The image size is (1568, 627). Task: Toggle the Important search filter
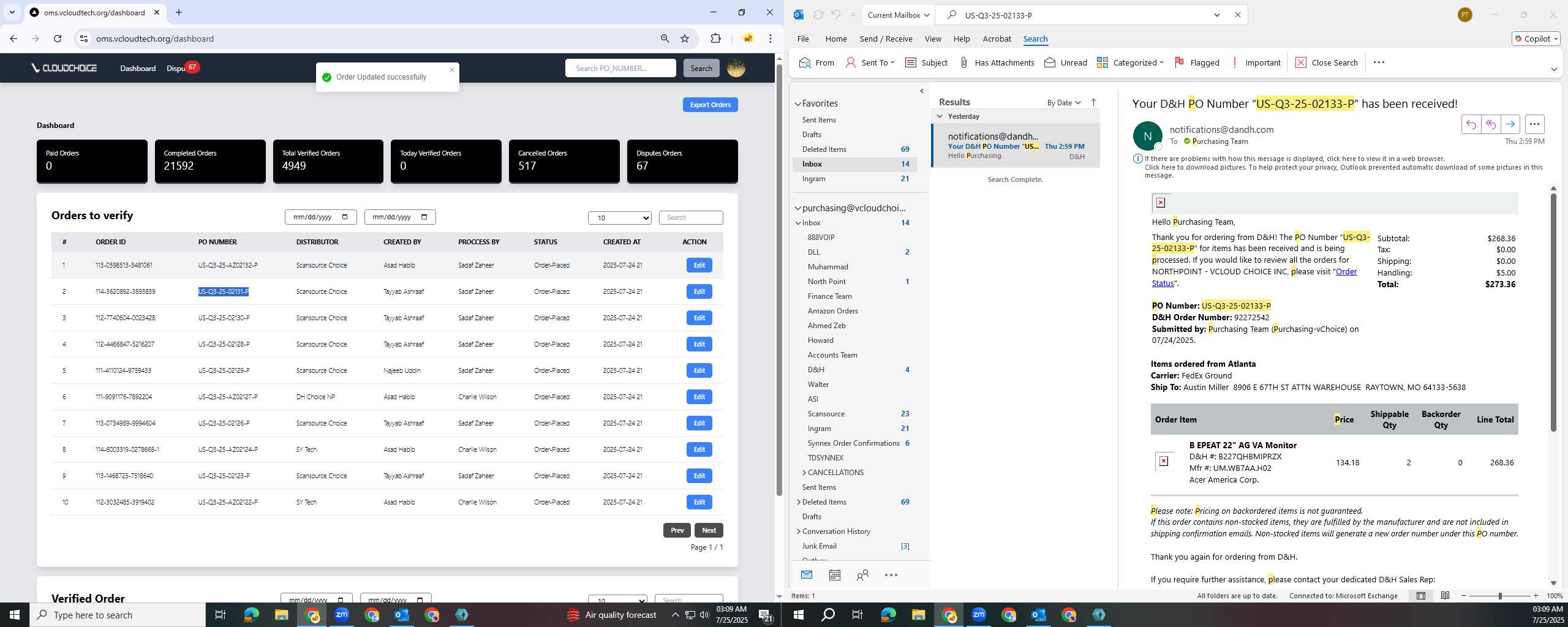(x=1256, y=62)
